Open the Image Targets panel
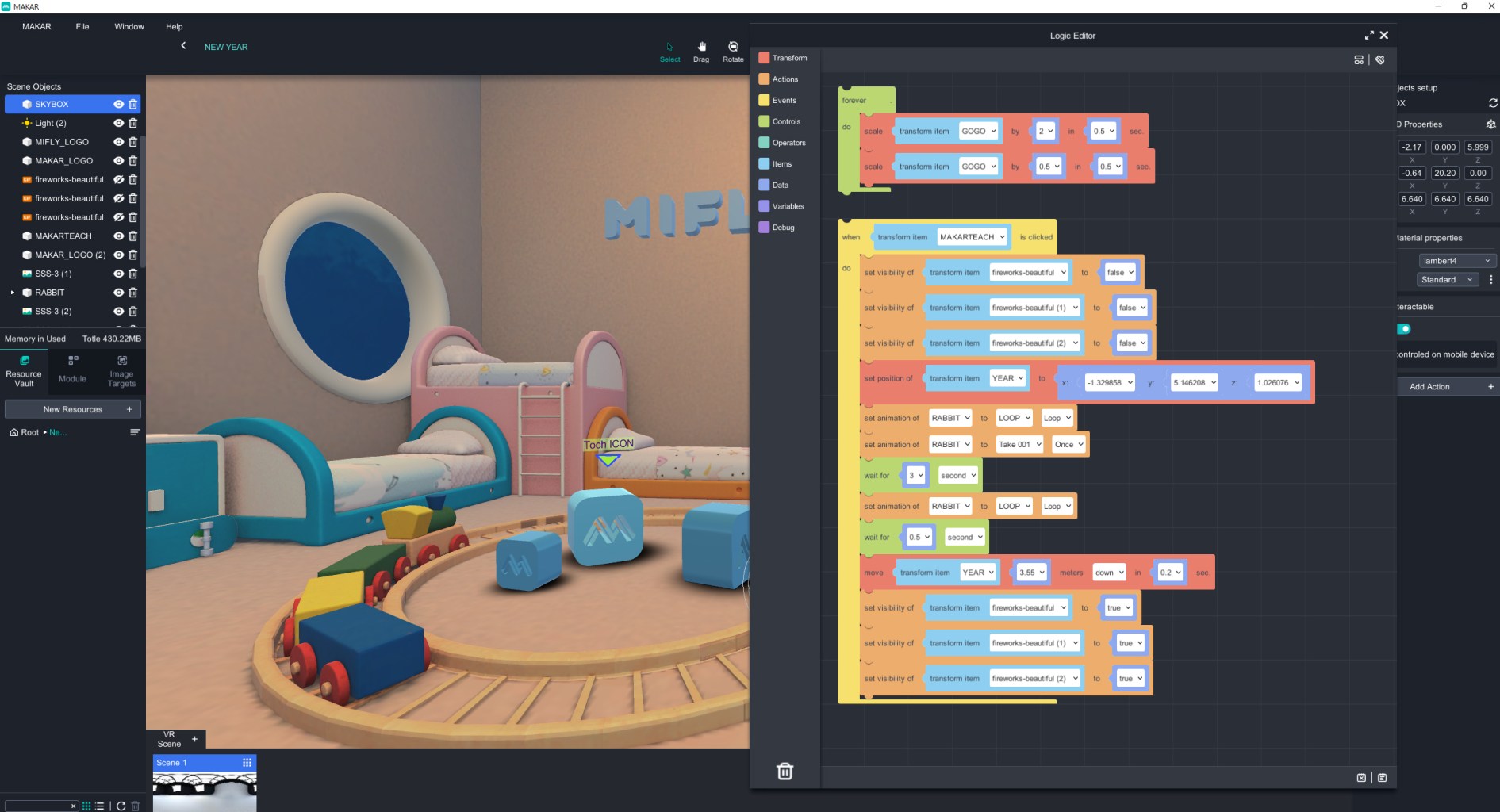Image resolution: width=1500 pixels, height=812 pixels. pyautogui.click(x=121, y=371)
